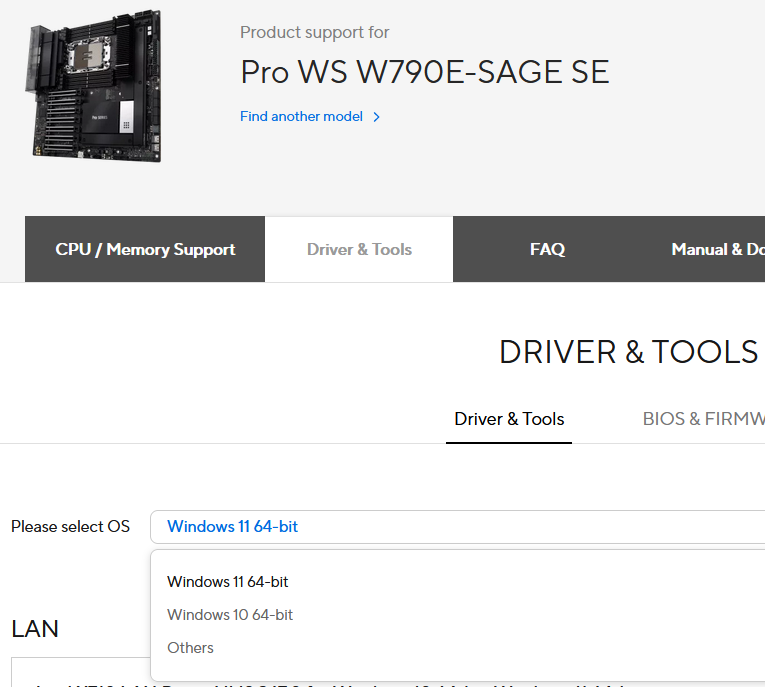Screen dimensions: 765x687
Task: Select the Others OS option
Action: point(190,648)
